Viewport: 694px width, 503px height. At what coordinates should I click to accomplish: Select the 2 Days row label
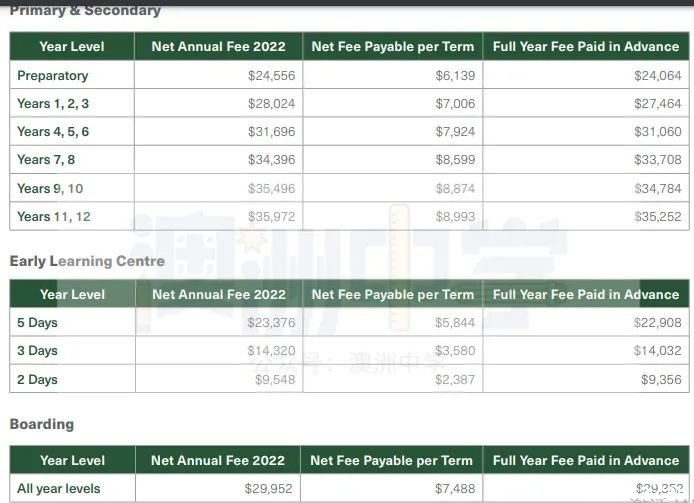pos(37,379)
